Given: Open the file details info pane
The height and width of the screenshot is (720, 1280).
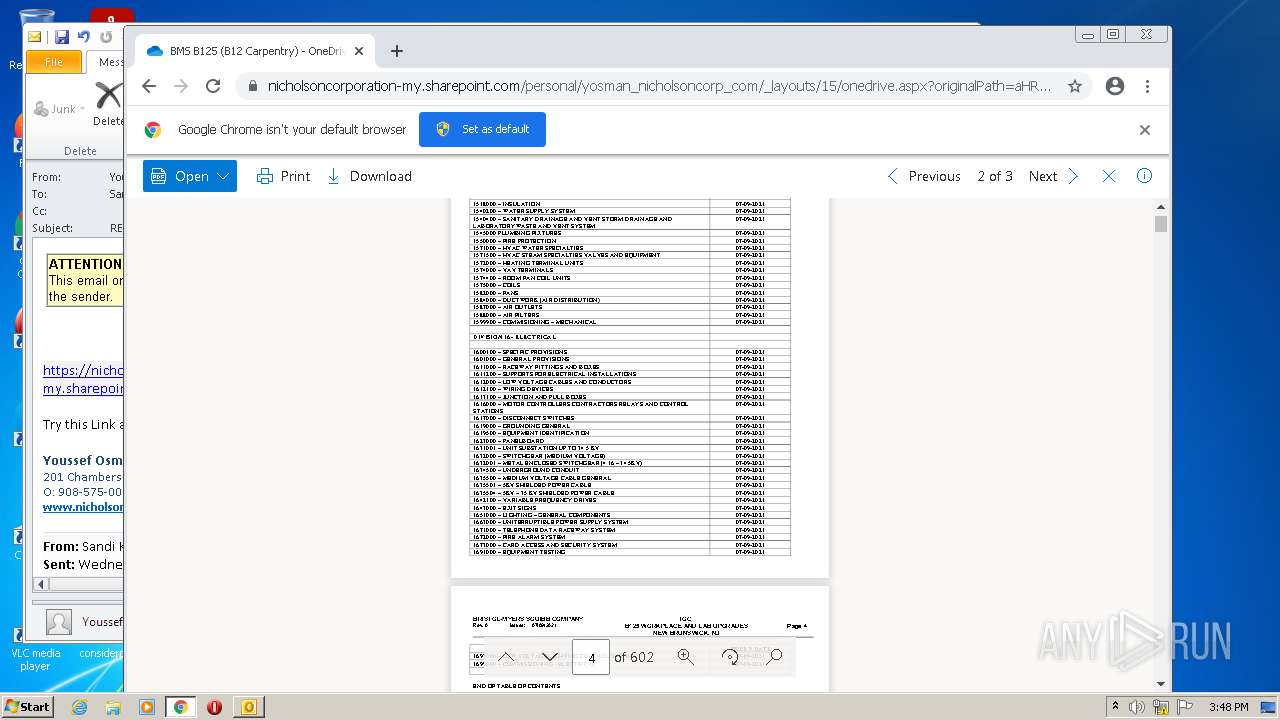Looking at the screenshot, I should click(x=1144, y=176).
